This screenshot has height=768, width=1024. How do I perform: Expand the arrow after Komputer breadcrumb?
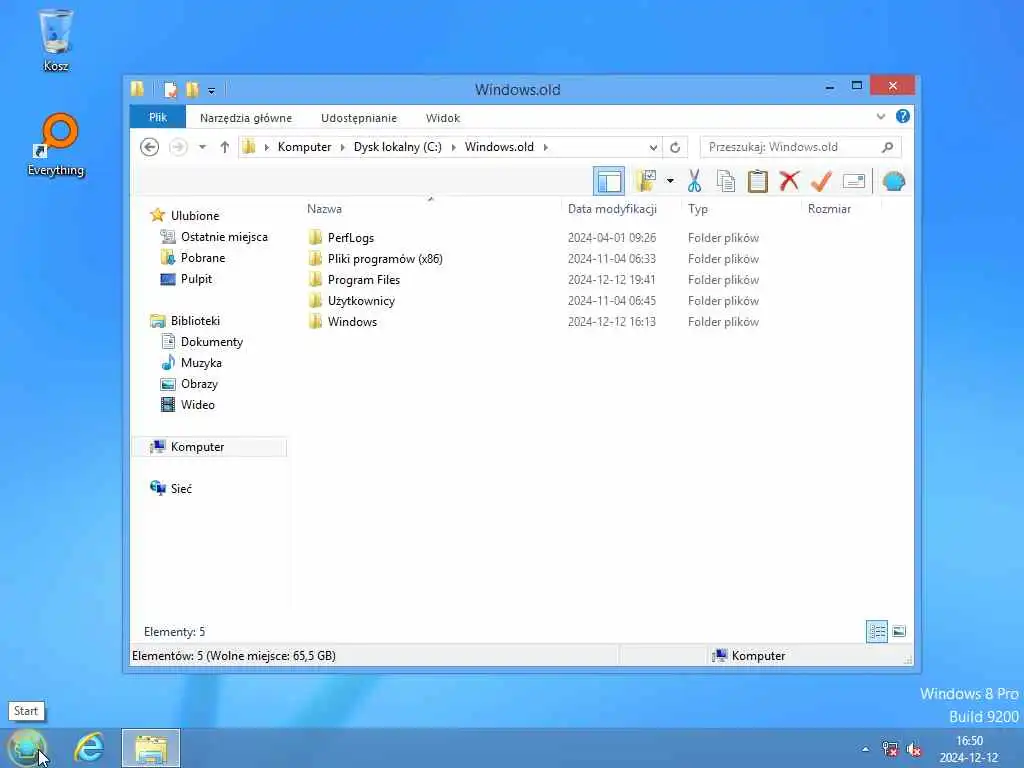point(343,148)
